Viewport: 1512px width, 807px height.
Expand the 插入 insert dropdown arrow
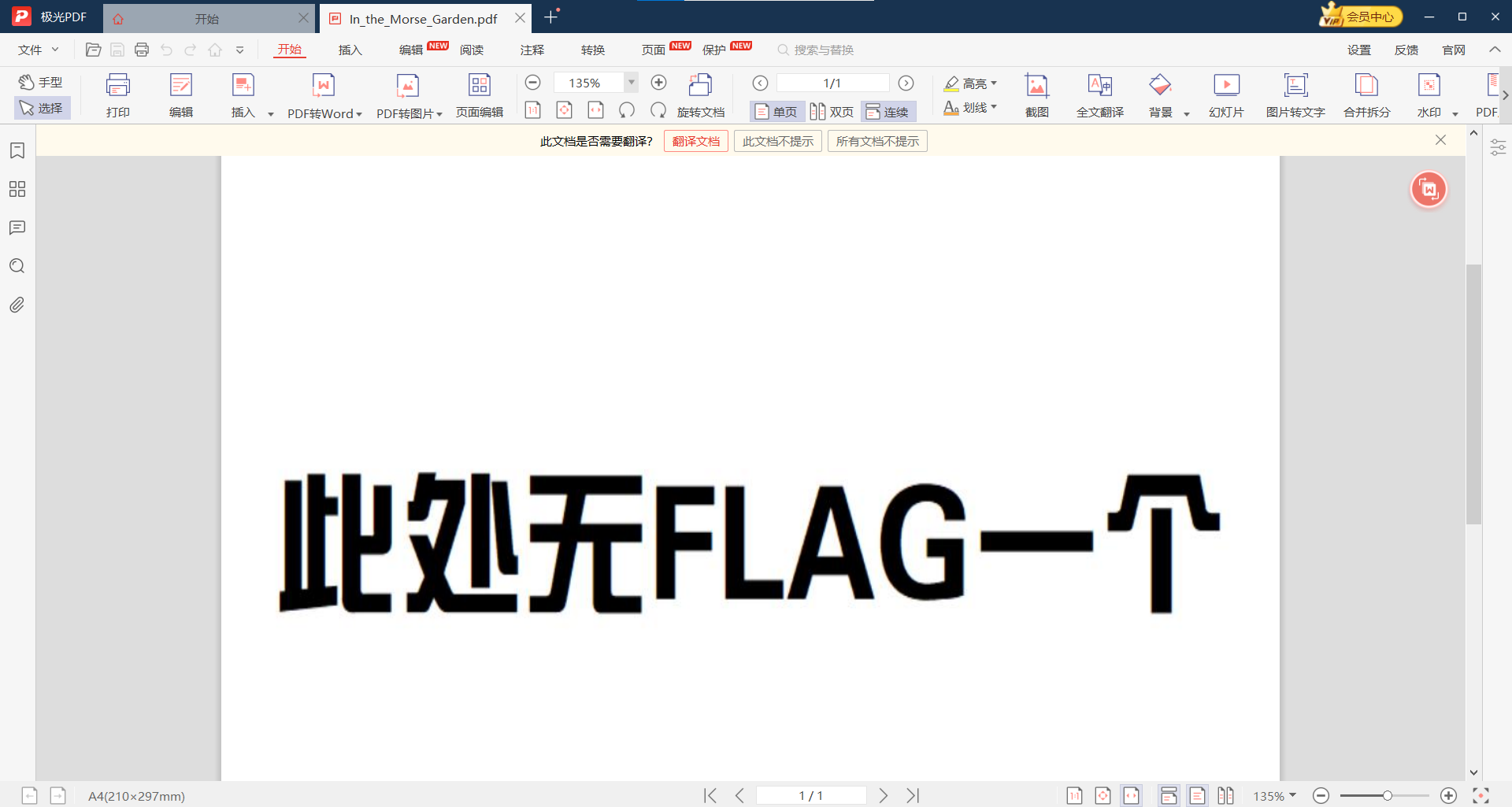pos(270,113)
